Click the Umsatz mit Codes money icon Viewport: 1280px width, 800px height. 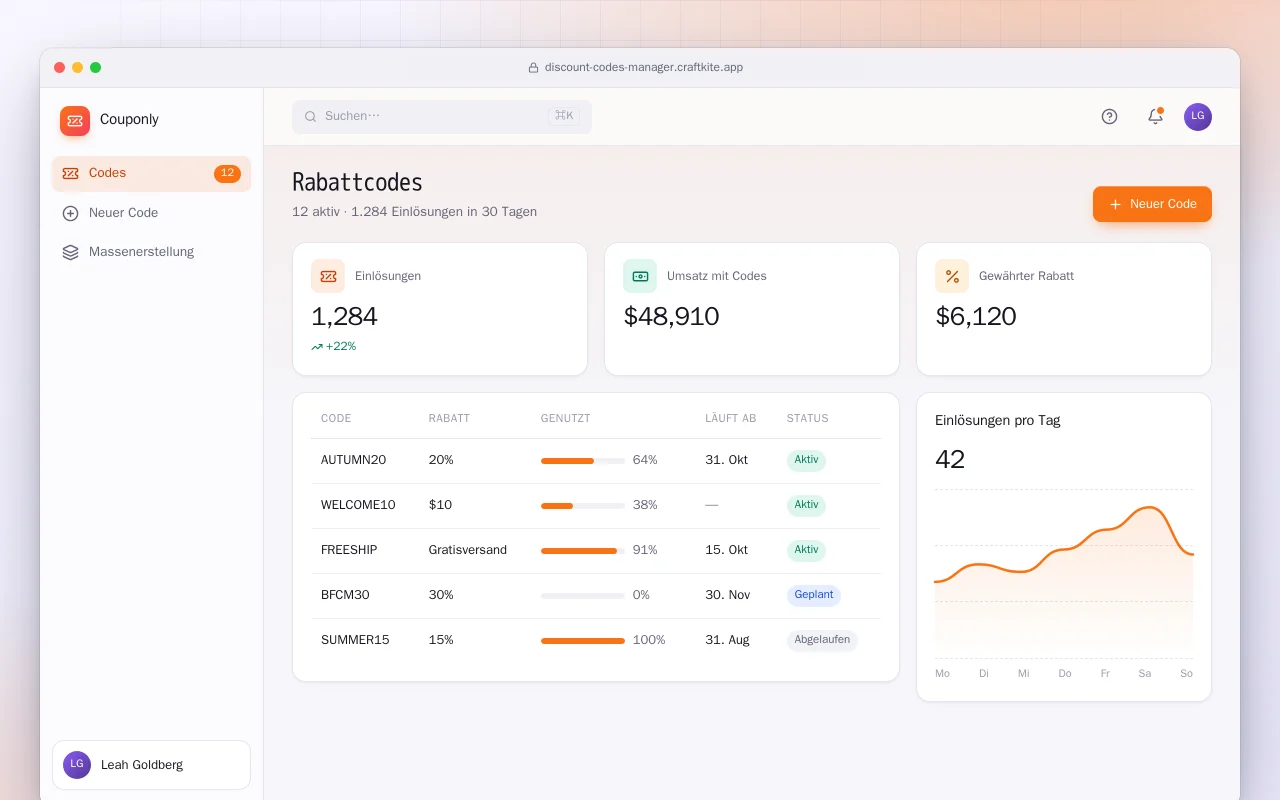point(640,276)
